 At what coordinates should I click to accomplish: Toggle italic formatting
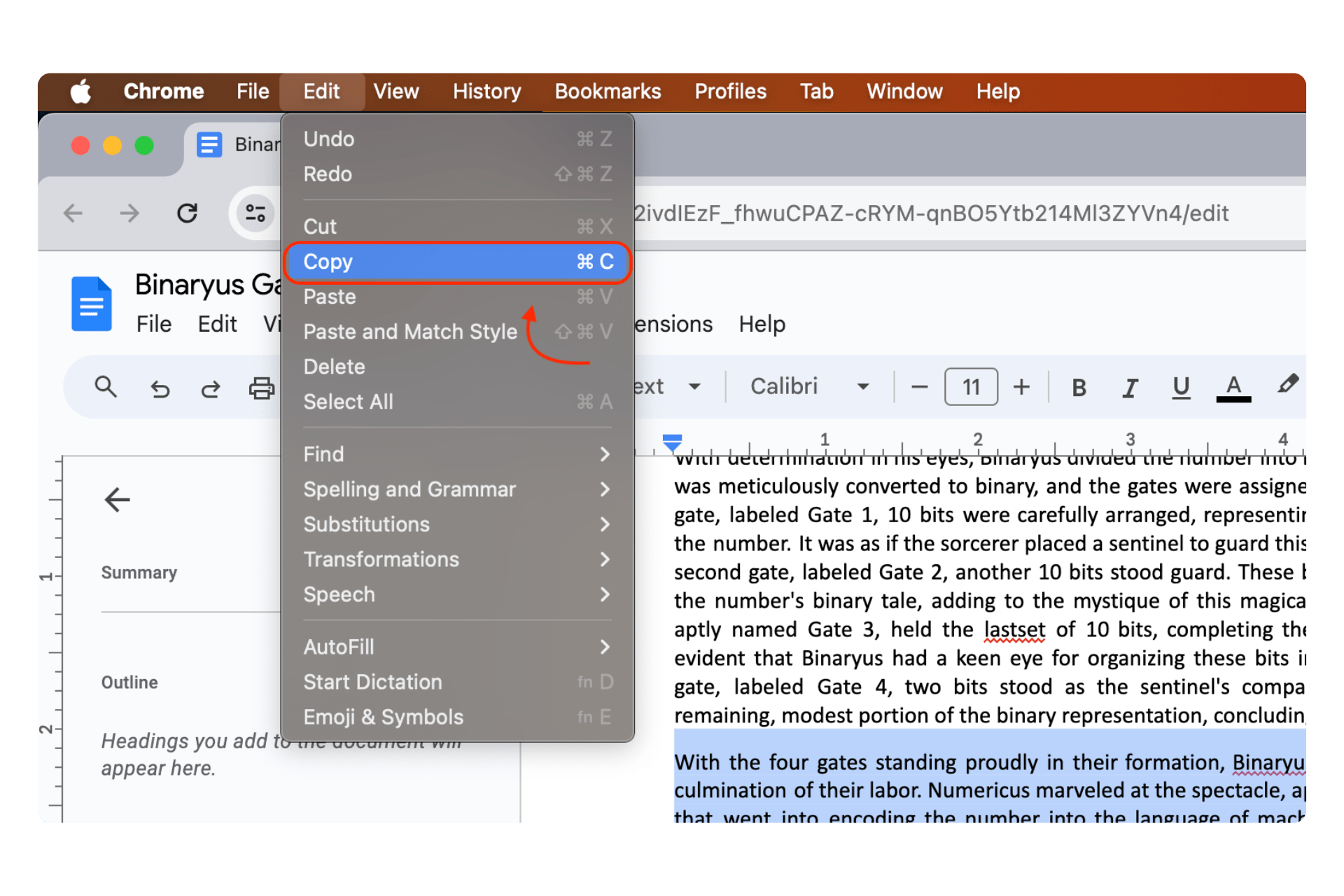pyautogui.click(x=1130, y=386)
